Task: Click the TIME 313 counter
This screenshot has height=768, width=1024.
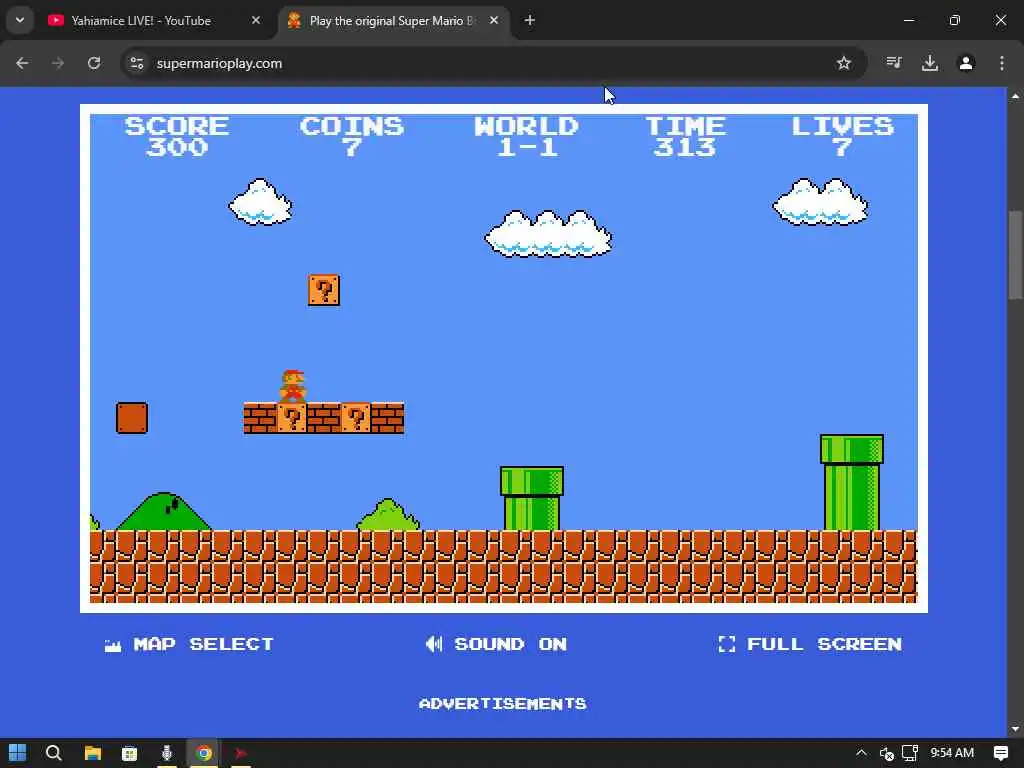Action: [x=685, y=136]
